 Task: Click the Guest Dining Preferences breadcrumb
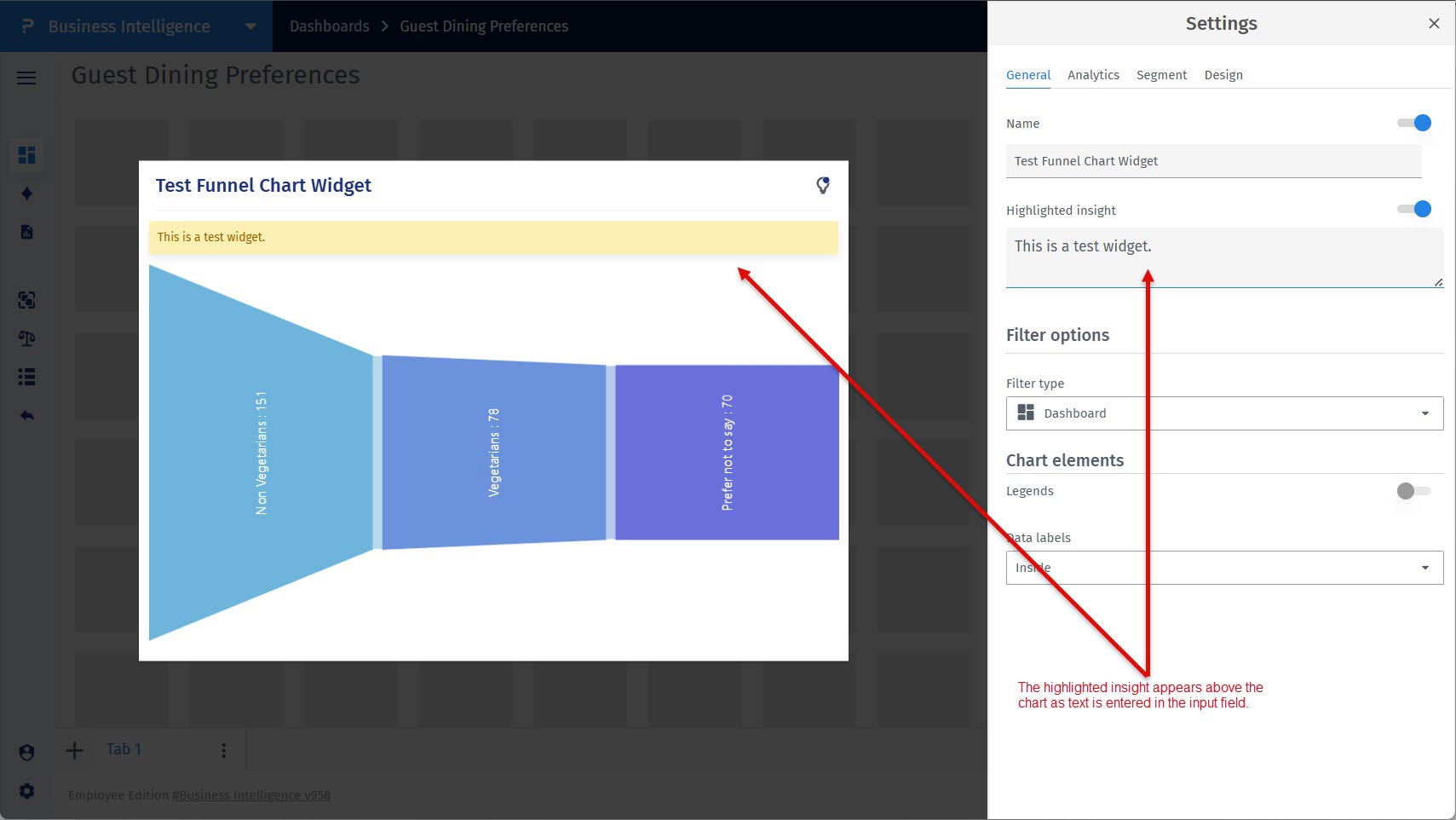pyautogui.click(x=484, y=26)
